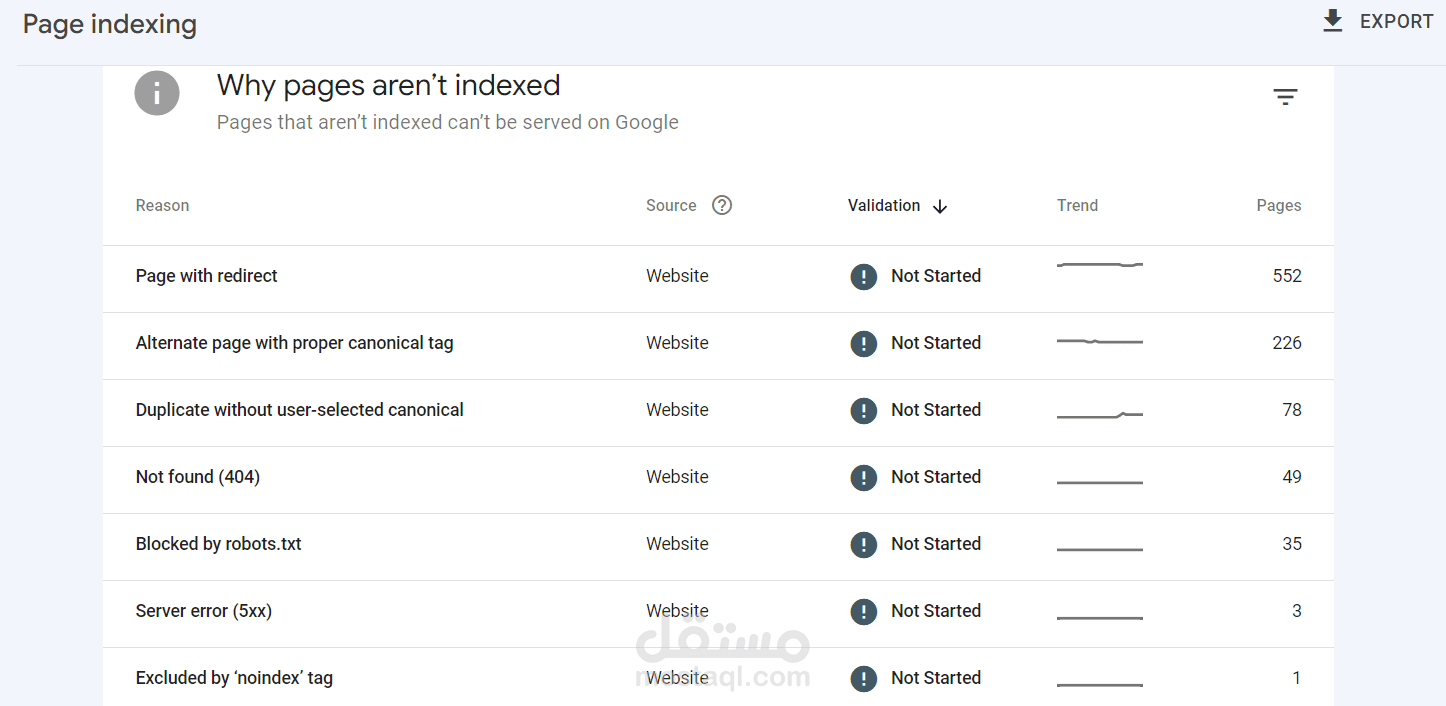The width and height of the screenshot is (1446, 706).
Task: Sort the table by Validation column
Action: [x=884, y=205]
